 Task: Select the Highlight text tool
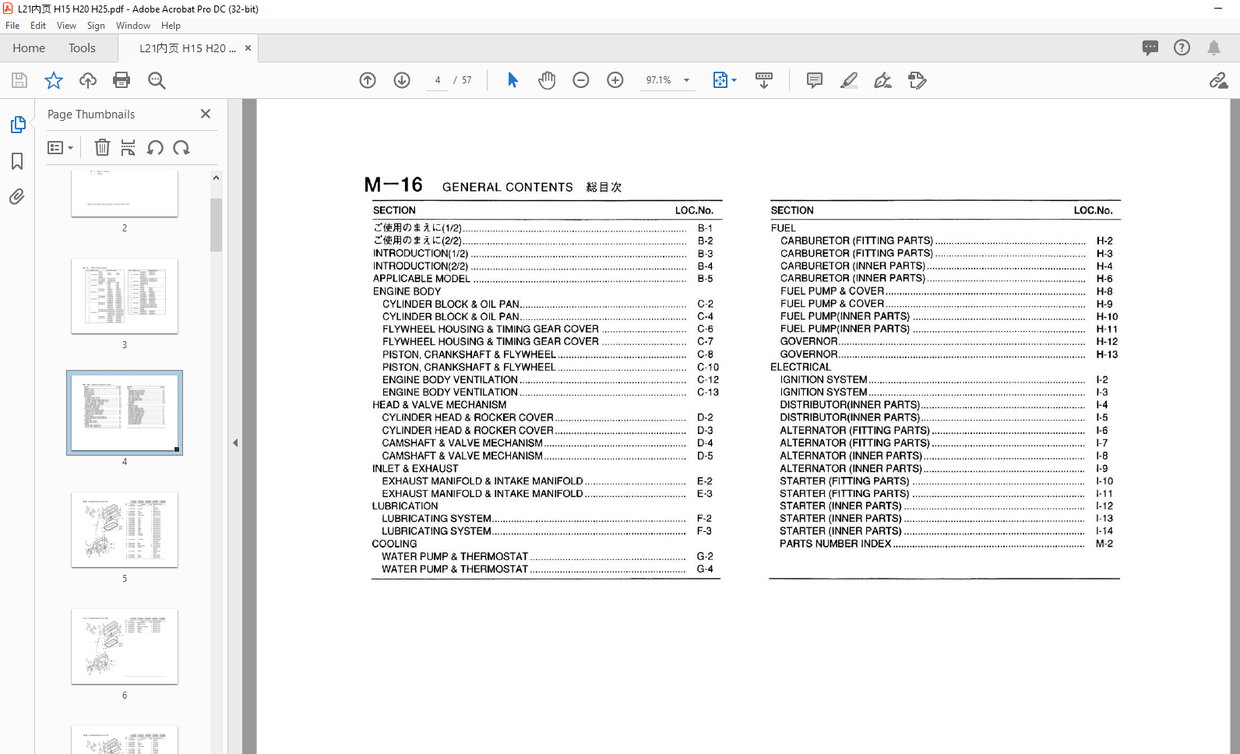tap(849, 80)
